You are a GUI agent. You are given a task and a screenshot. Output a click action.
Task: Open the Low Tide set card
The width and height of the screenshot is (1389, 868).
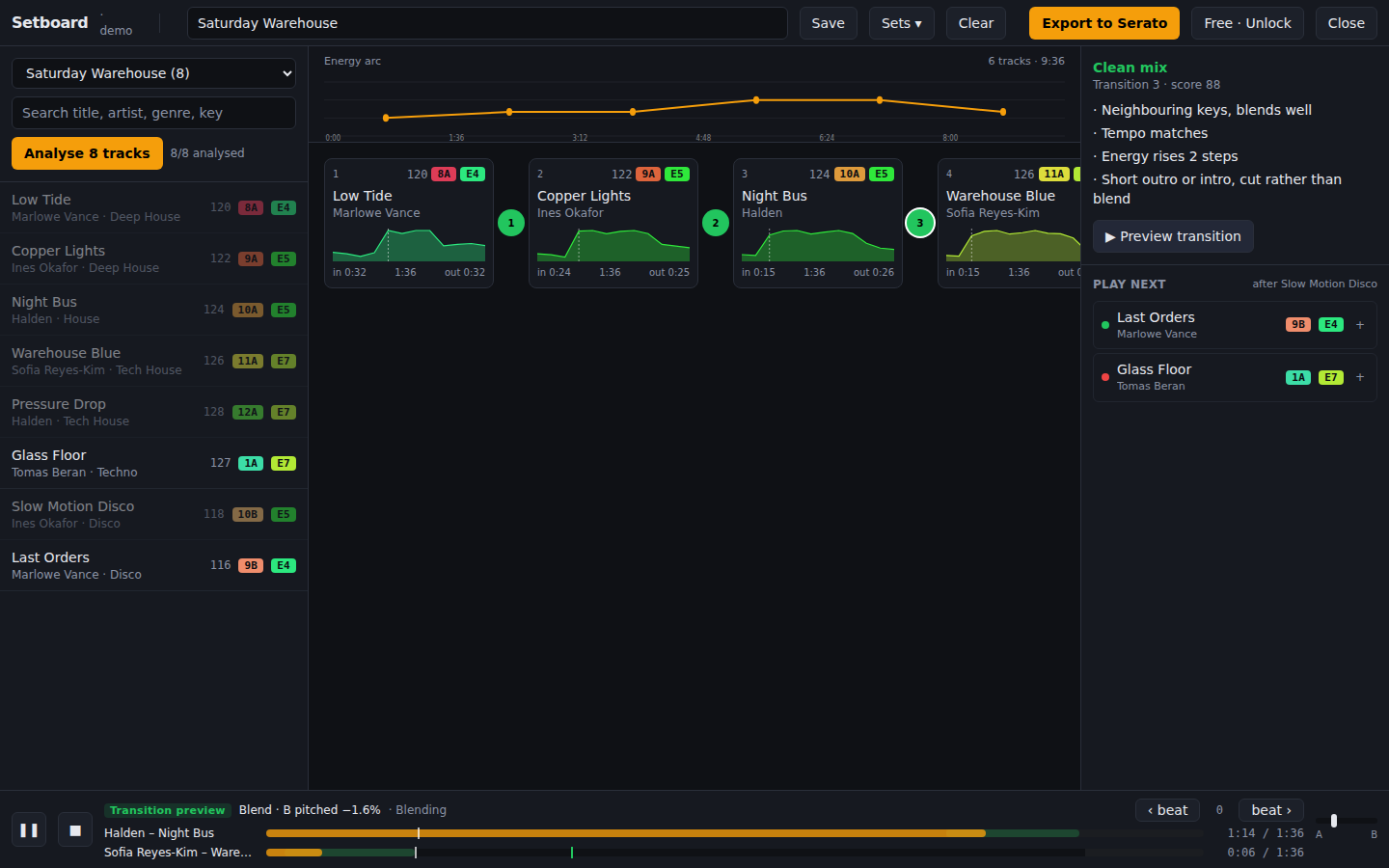[x=409, y=223]
